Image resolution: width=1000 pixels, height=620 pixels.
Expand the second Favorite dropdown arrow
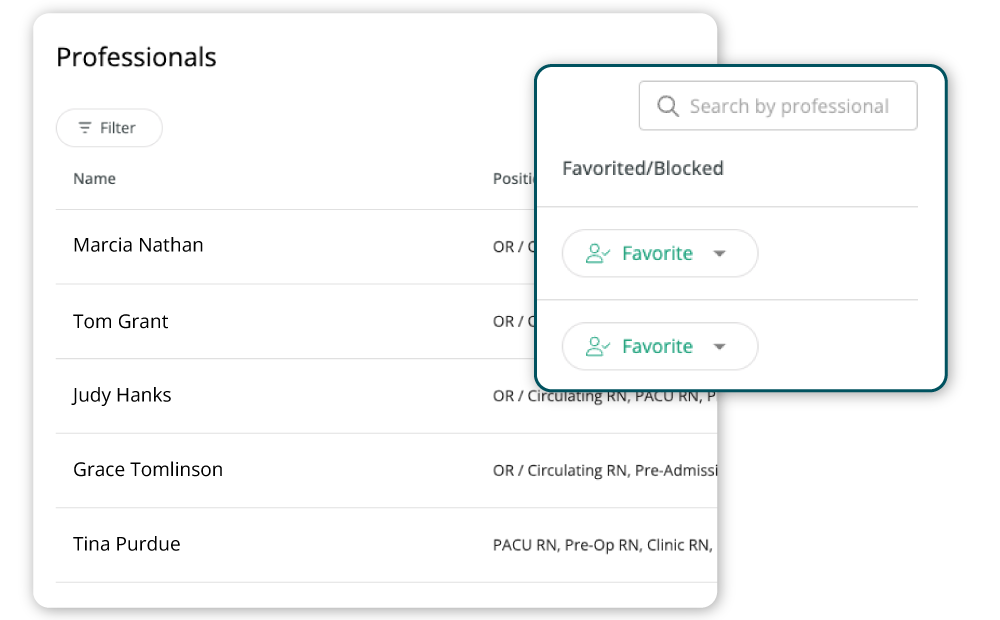pyautogui.click(x=719, y=347)
